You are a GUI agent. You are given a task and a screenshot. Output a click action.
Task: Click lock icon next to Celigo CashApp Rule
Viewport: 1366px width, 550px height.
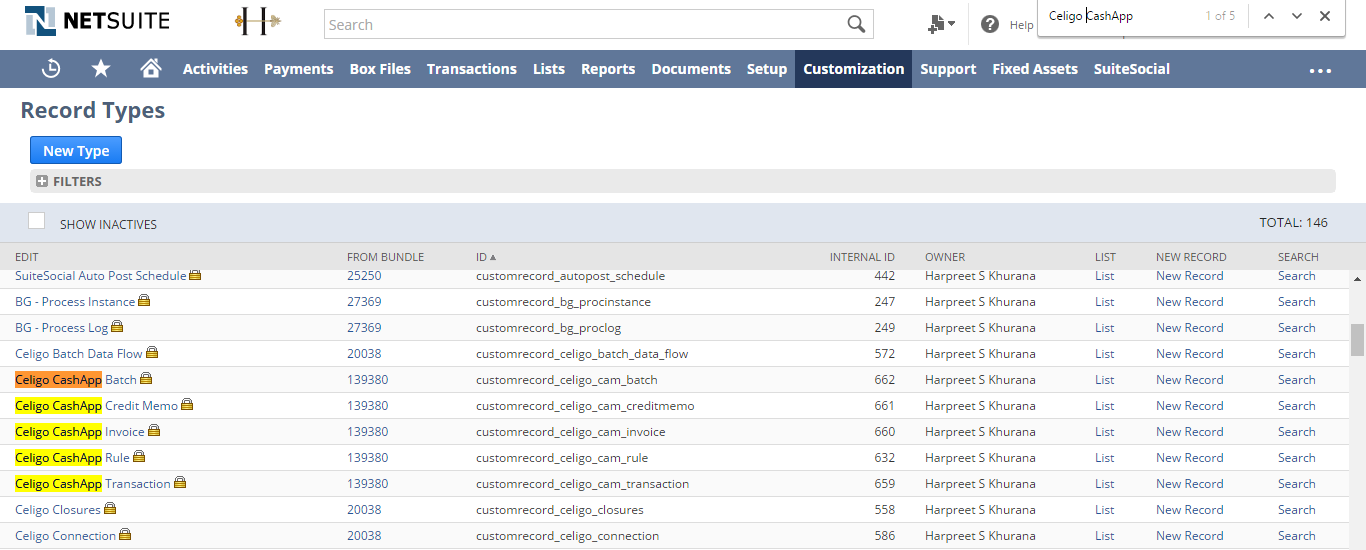[139, 456]
